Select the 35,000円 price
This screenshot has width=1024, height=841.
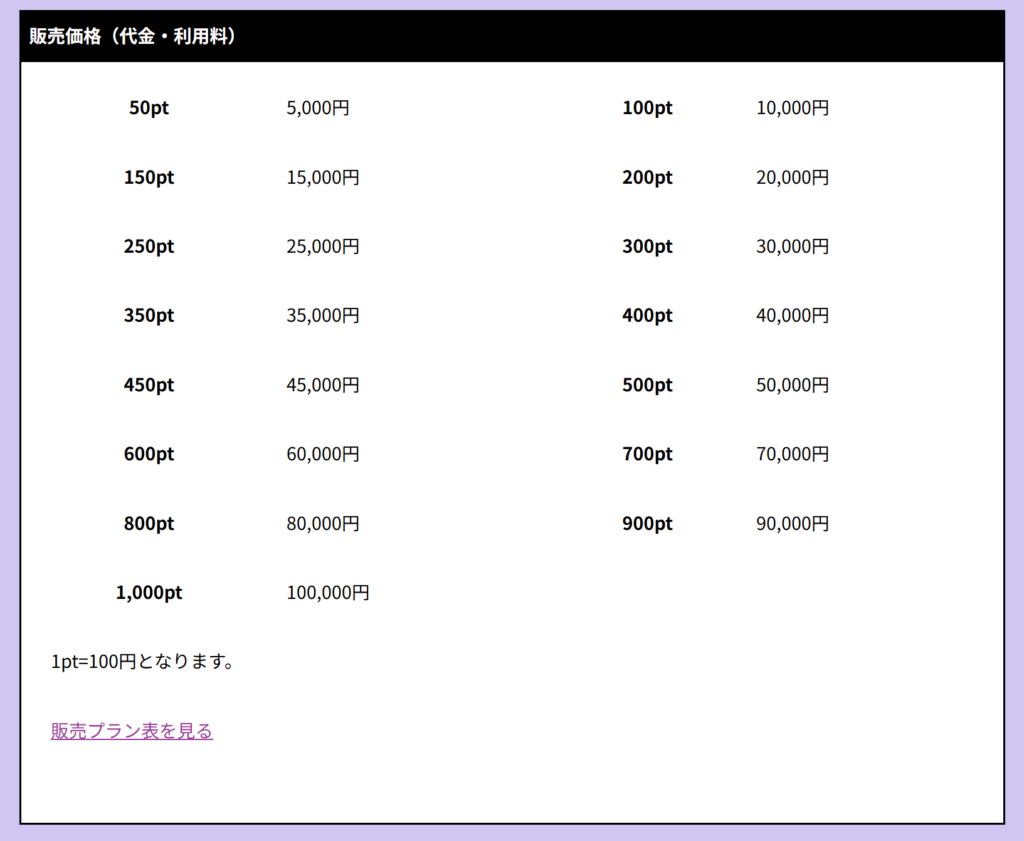323,316
